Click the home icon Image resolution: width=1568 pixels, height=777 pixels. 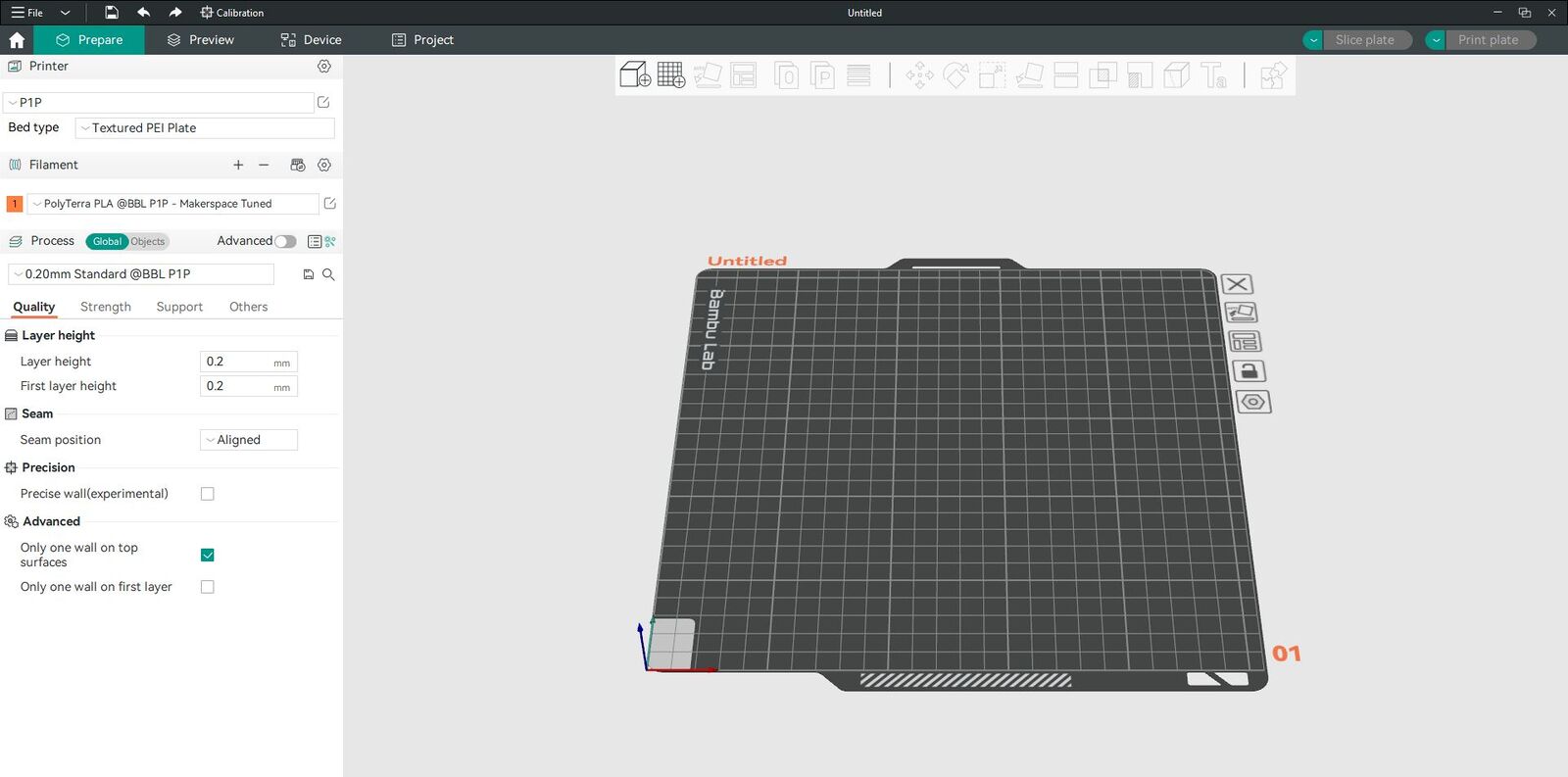(17, 40)
